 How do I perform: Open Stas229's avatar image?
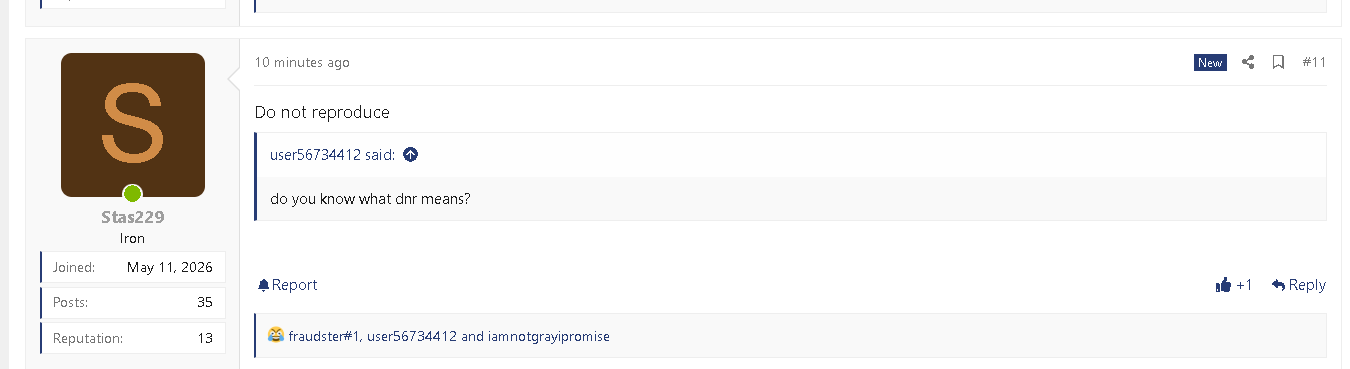point(133,125)
